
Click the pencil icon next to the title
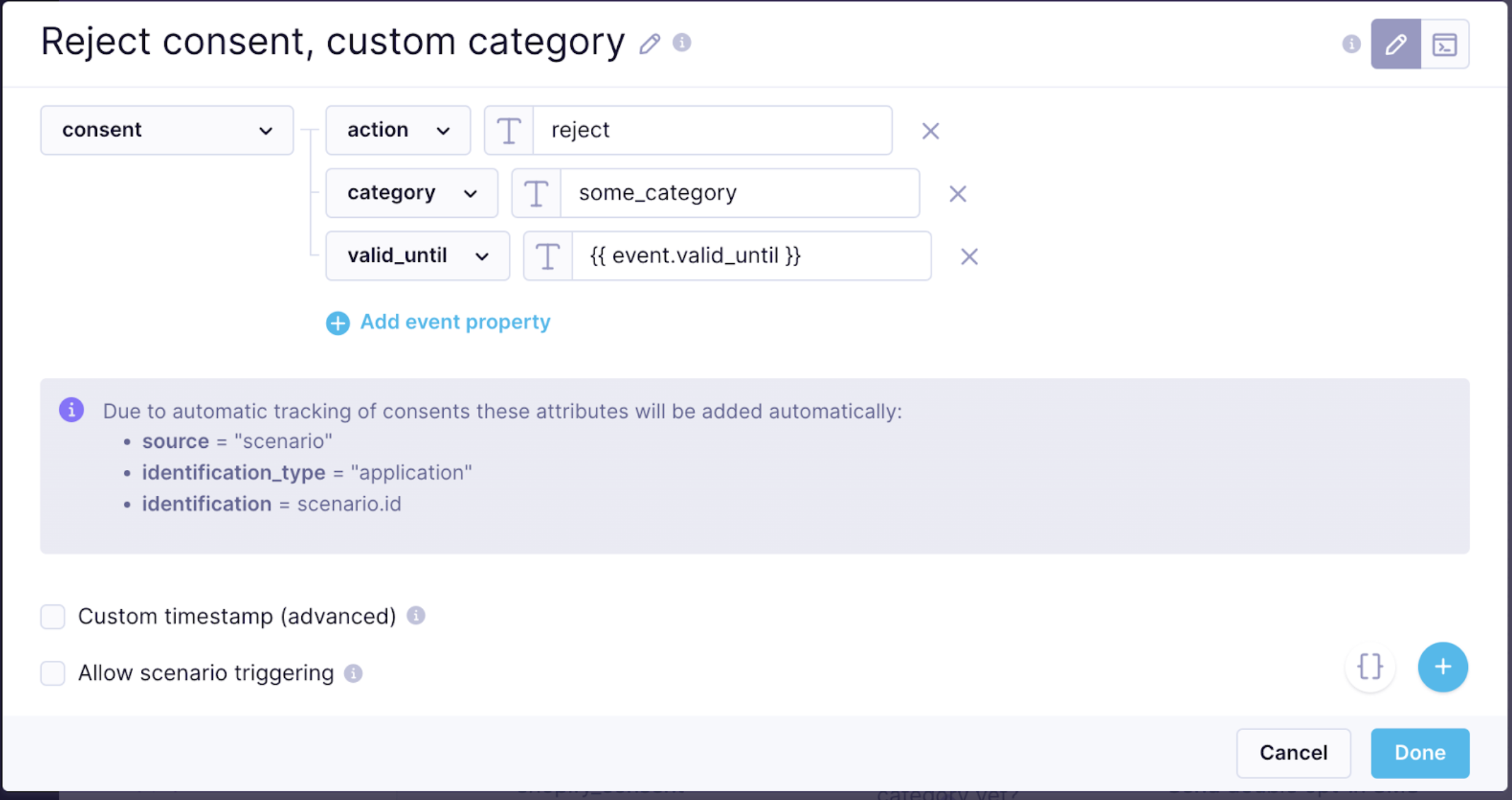[649, 44]
